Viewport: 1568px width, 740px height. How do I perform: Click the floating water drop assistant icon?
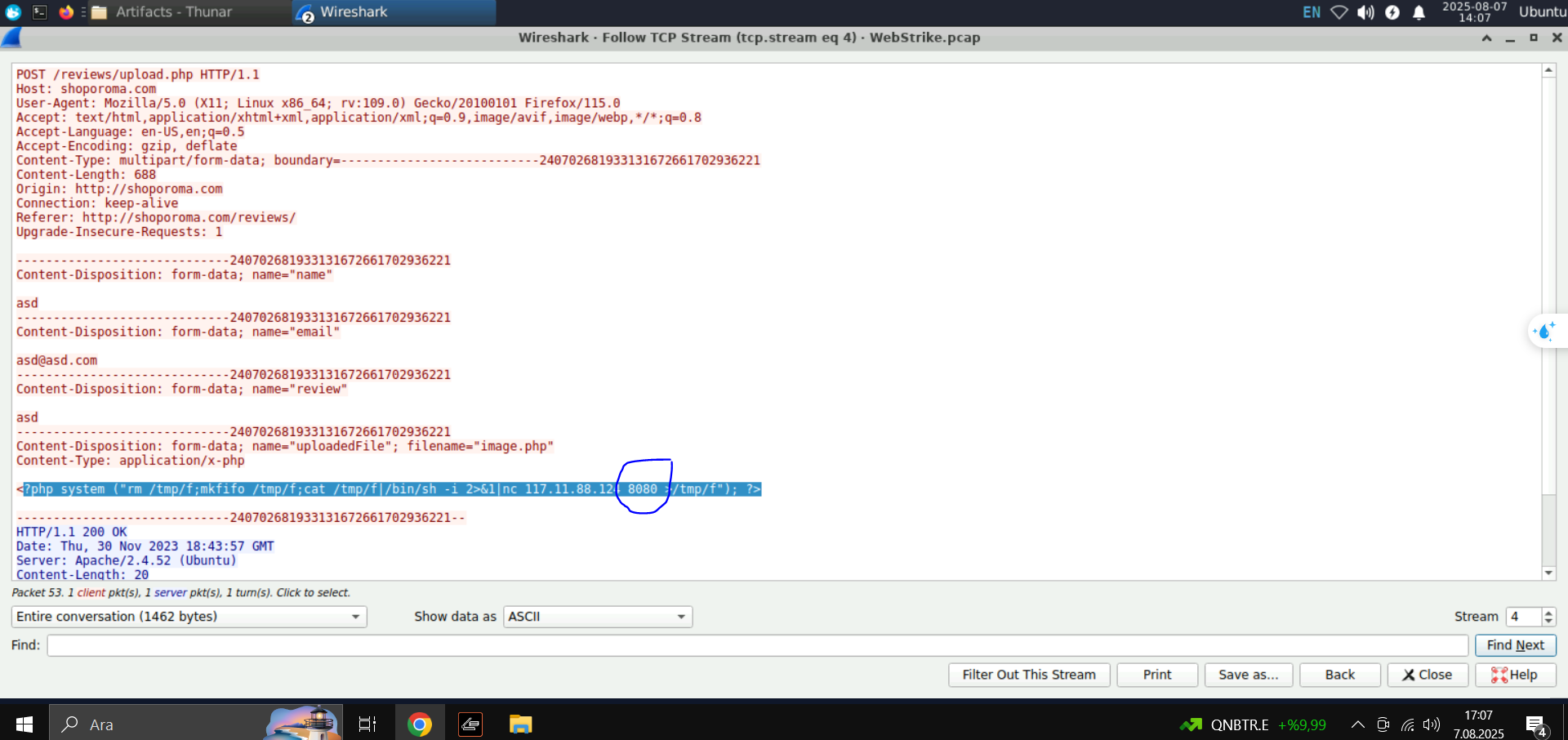[1545, 332]
